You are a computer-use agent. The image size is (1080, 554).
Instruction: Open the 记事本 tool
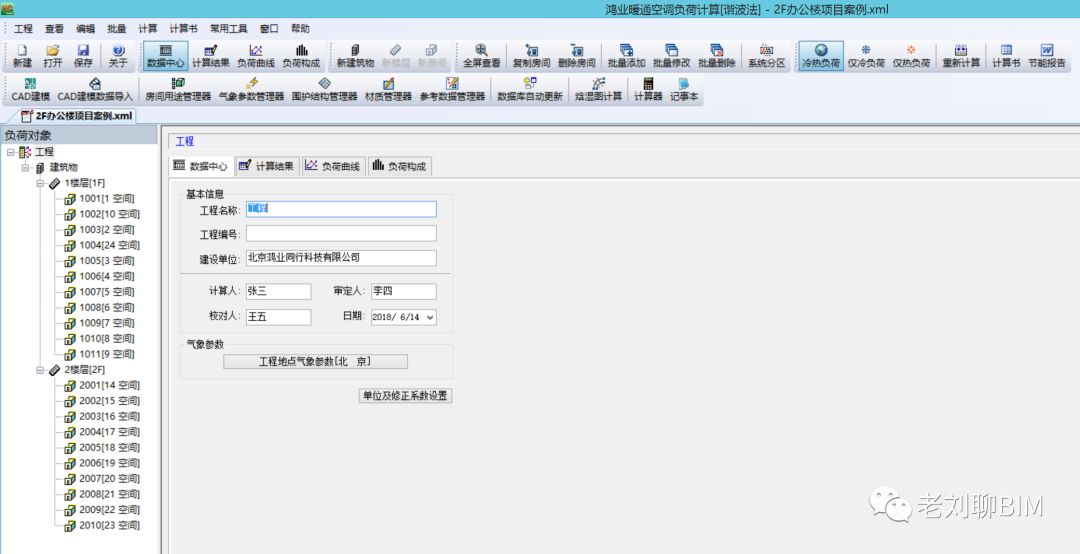(684, 90)
